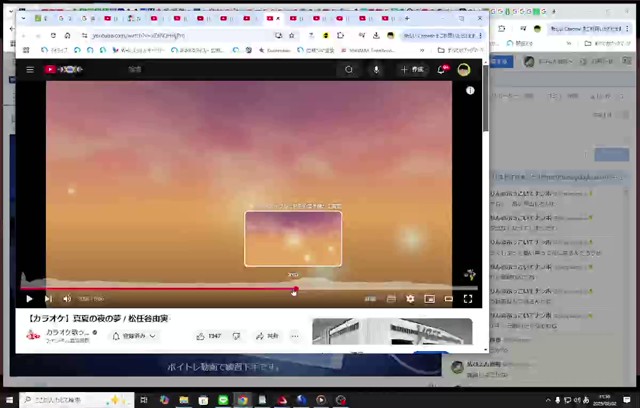Viewport: 640px width, 408px height.
Task: Open channel watermark on video corner
Action: (x=469, y=275)
